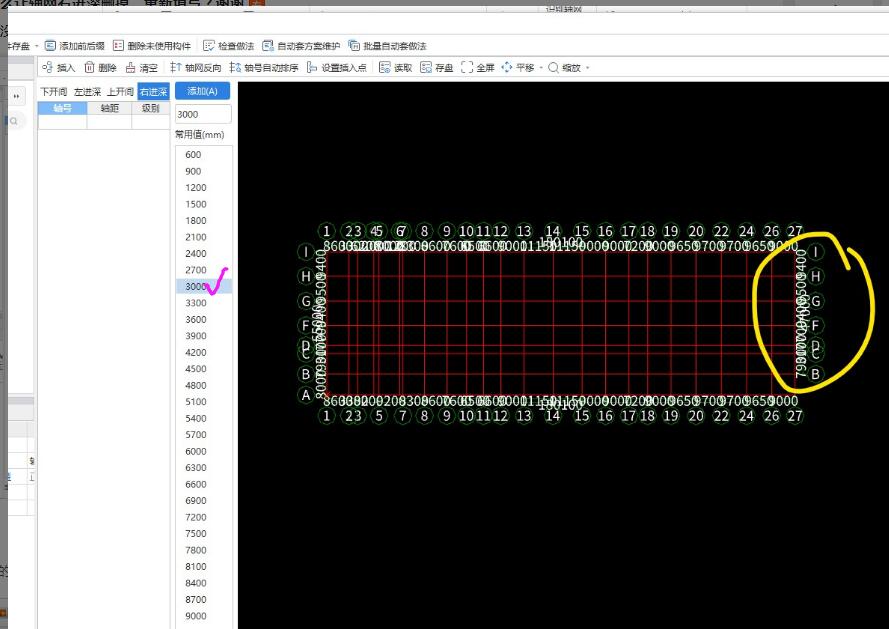This screenshot has height=629, width=889.
Task: Click the 批量自动套做法 icon
Action: [354, 46]
